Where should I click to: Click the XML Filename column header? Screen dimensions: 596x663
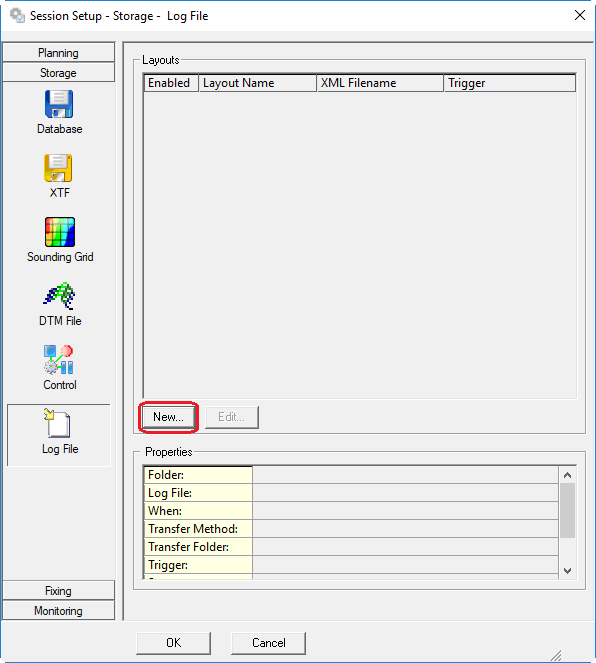point(380,83)
